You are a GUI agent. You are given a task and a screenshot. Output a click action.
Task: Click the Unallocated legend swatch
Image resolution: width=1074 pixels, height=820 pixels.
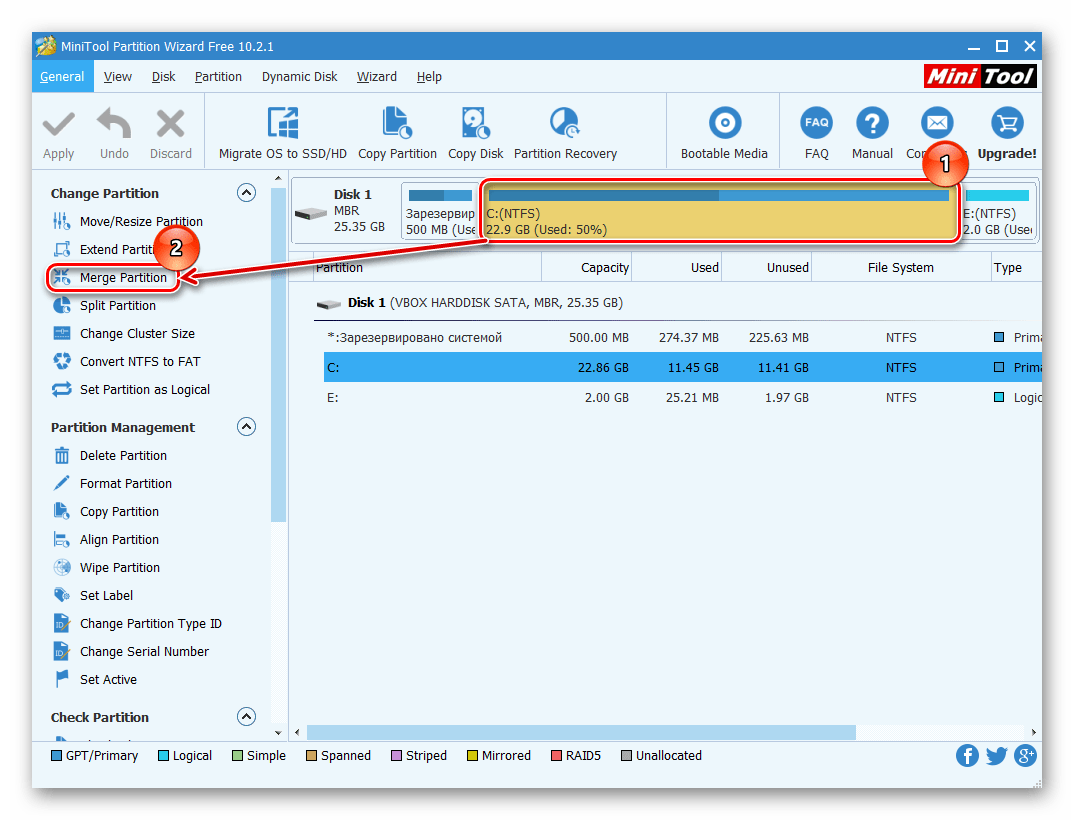[626, 756]
